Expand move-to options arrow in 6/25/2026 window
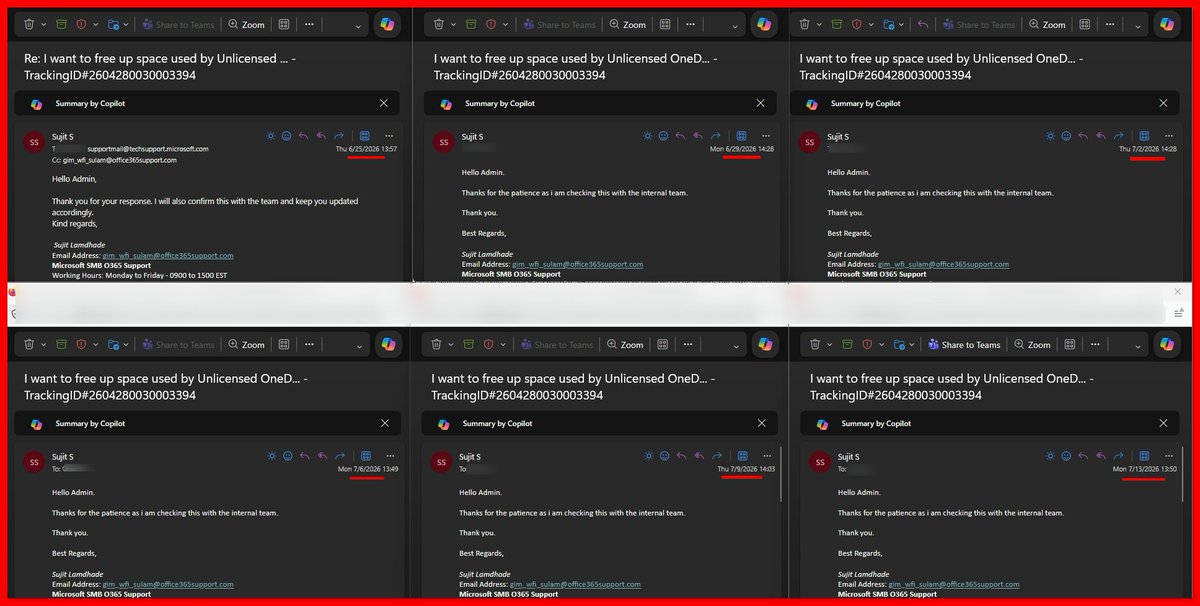 (126, 25)
